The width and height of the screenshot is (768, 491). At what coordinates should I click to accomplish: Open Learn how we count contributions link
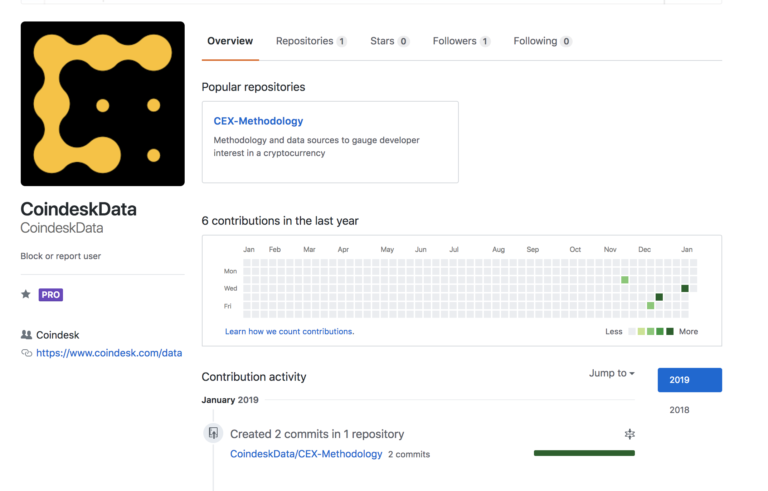(x=289, y=331)
